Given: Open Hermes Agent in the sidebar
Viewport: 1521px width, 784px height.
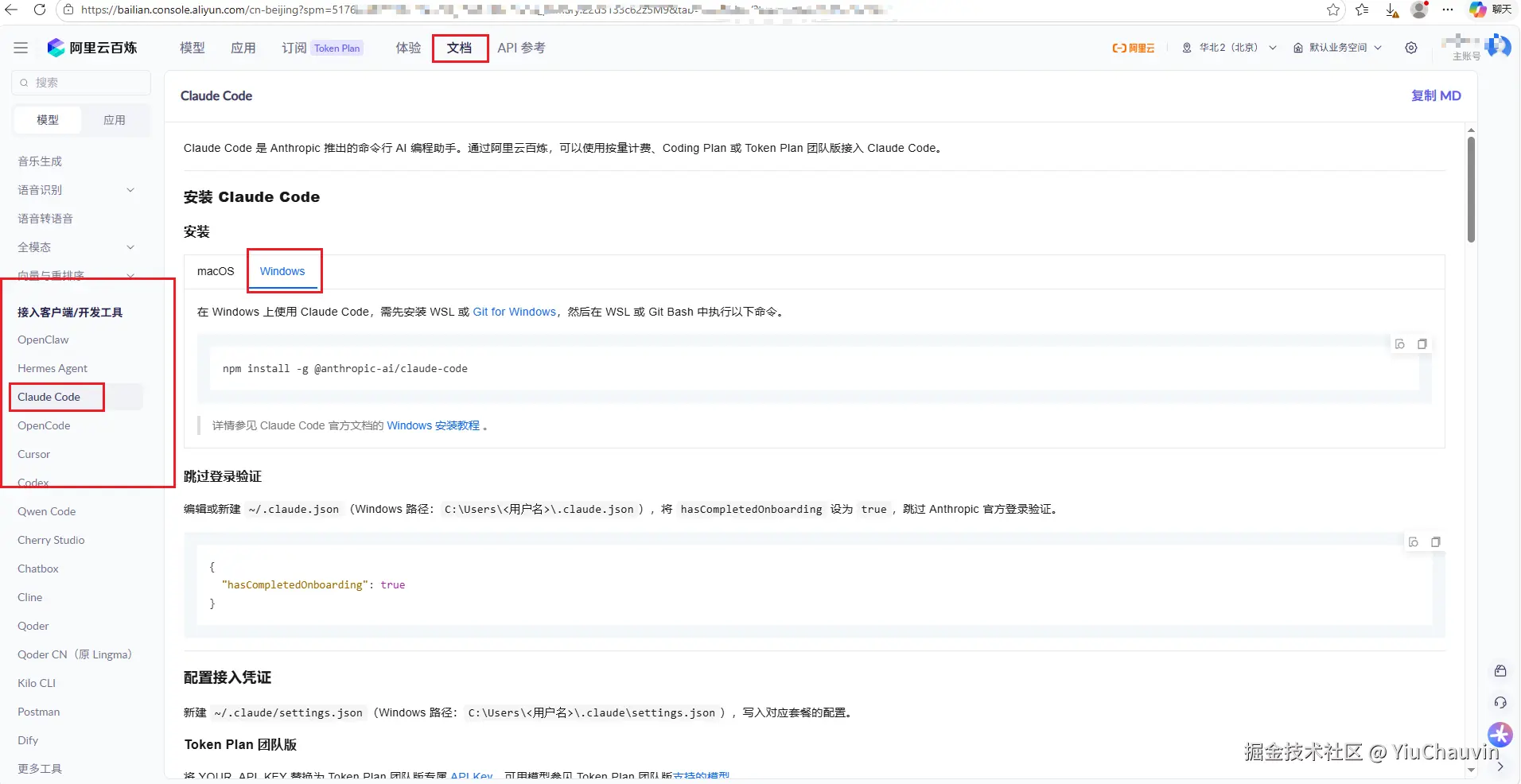Looking at the screenshot, I should 53,368.
